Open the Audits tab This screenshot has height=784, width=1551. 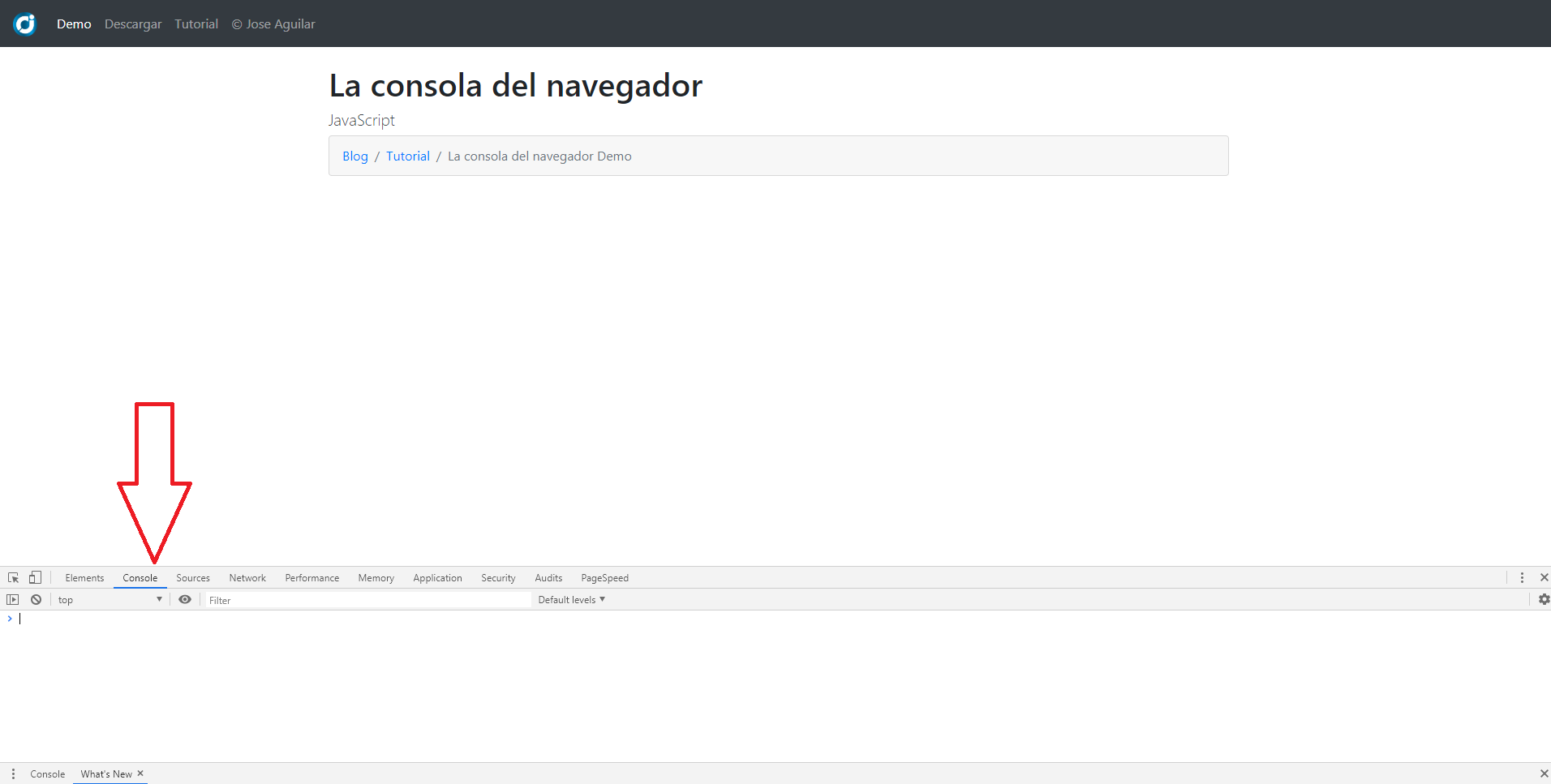548,578
